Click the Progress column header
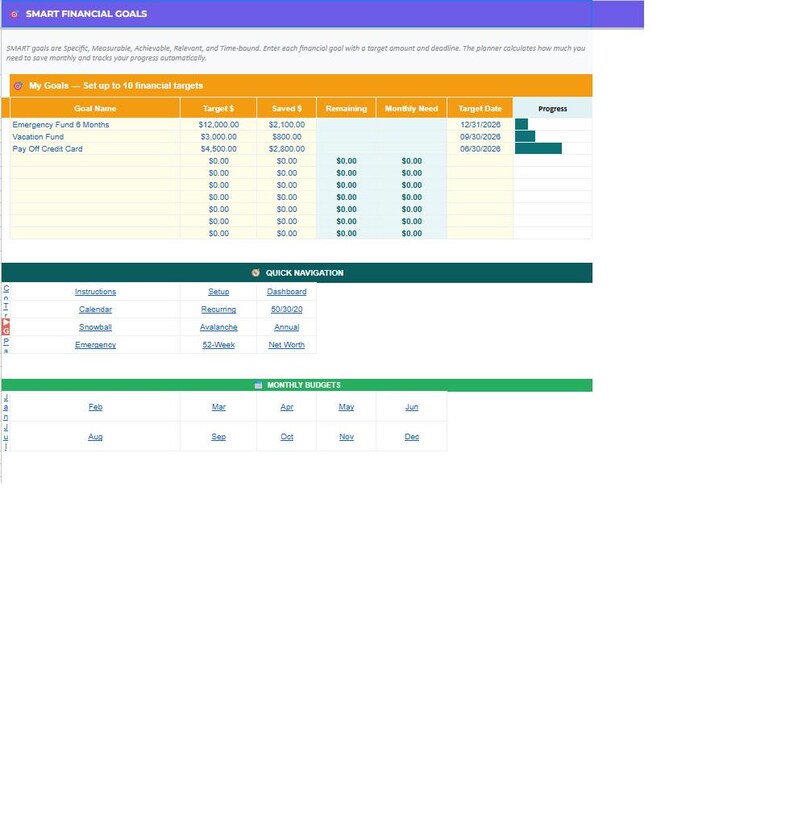794x831 pixels. click(553, 109)
